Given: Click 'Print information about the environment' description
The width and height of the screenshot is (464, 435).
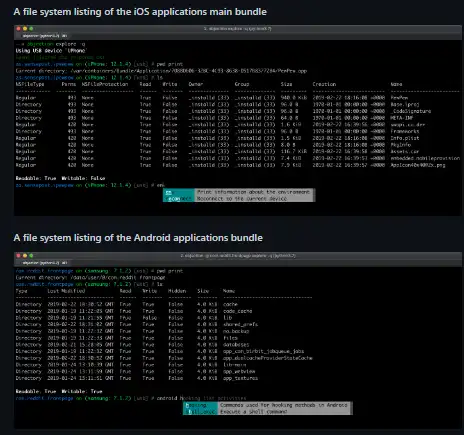Looking at the screenshot, I should [x=253, y=192].
